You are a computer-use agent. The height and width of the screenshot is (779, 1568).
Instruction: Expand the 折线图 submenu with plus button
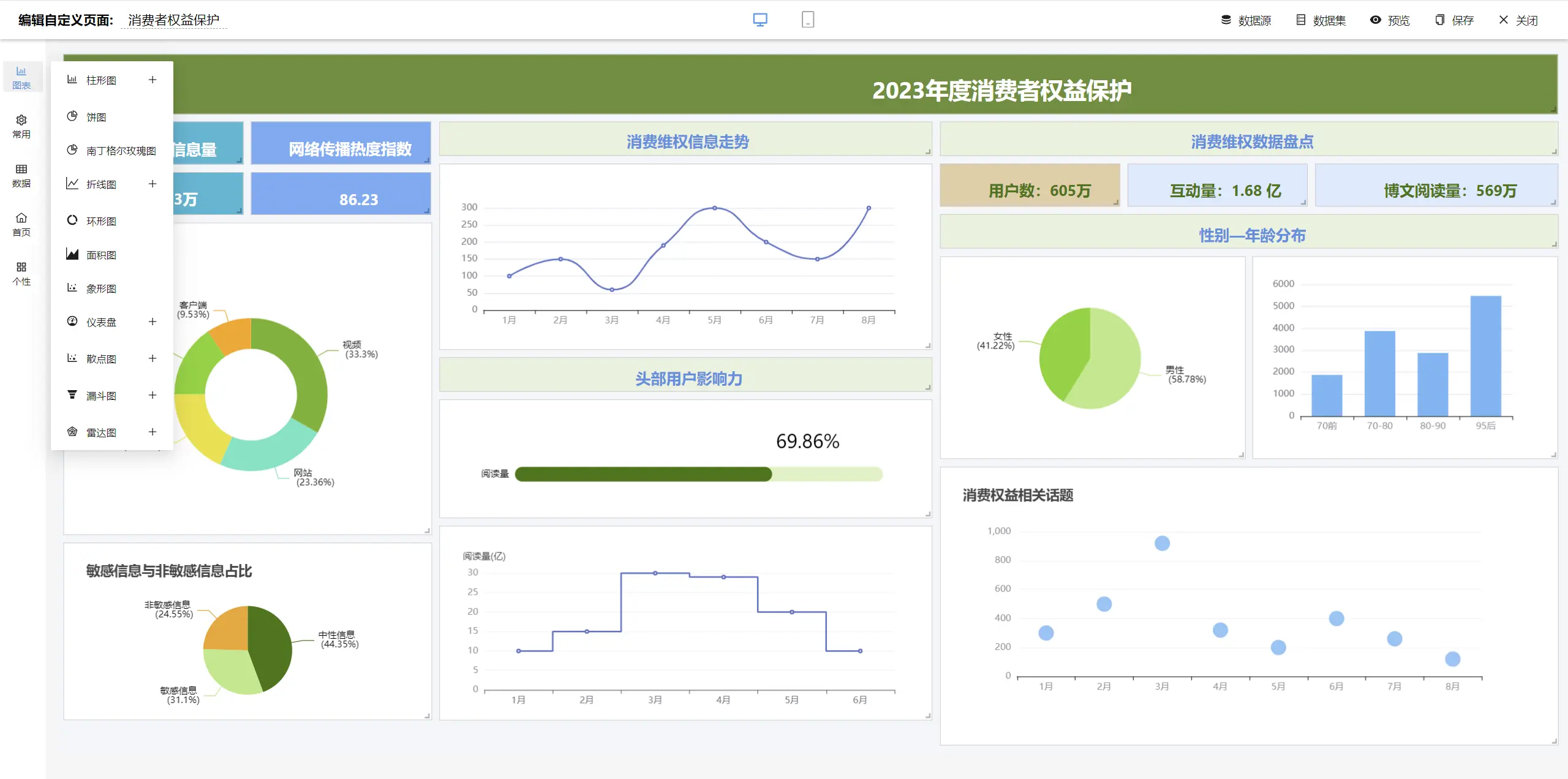(x=155, y=183)
